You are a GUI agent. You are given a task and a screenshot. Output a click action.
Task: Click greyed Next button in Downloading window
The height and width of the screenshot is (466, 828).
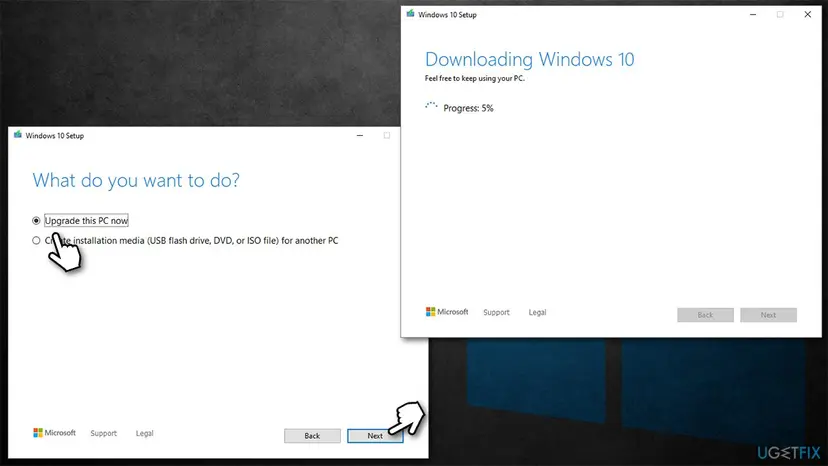click(768, 315)
